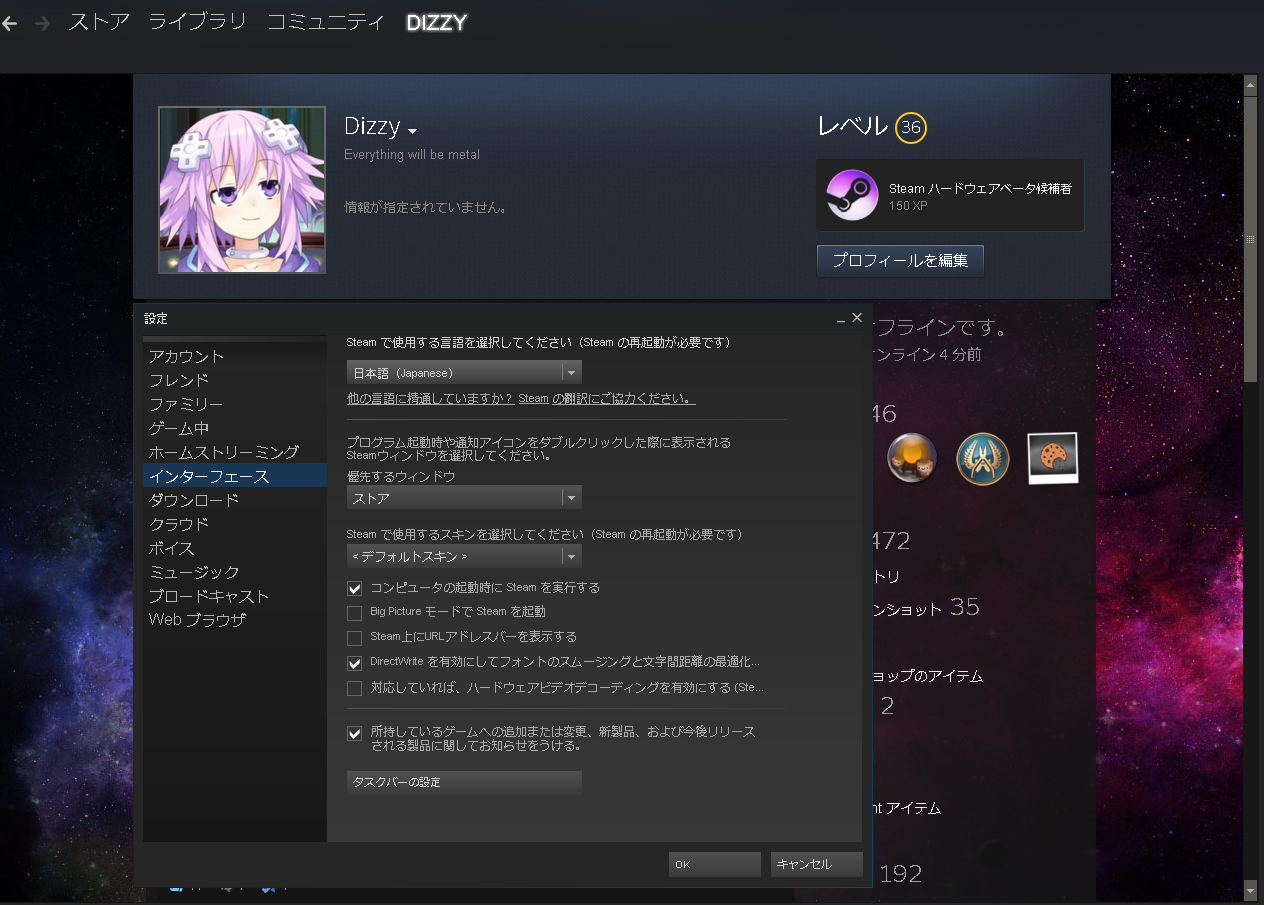Click the ョップのアイテム label

coord(928,676)
